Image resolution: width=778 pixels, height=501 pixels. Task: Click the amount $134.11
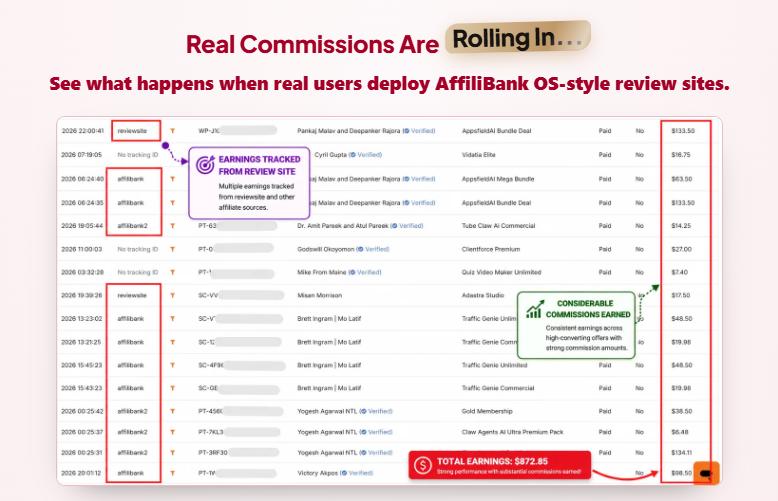pos(682,453)
